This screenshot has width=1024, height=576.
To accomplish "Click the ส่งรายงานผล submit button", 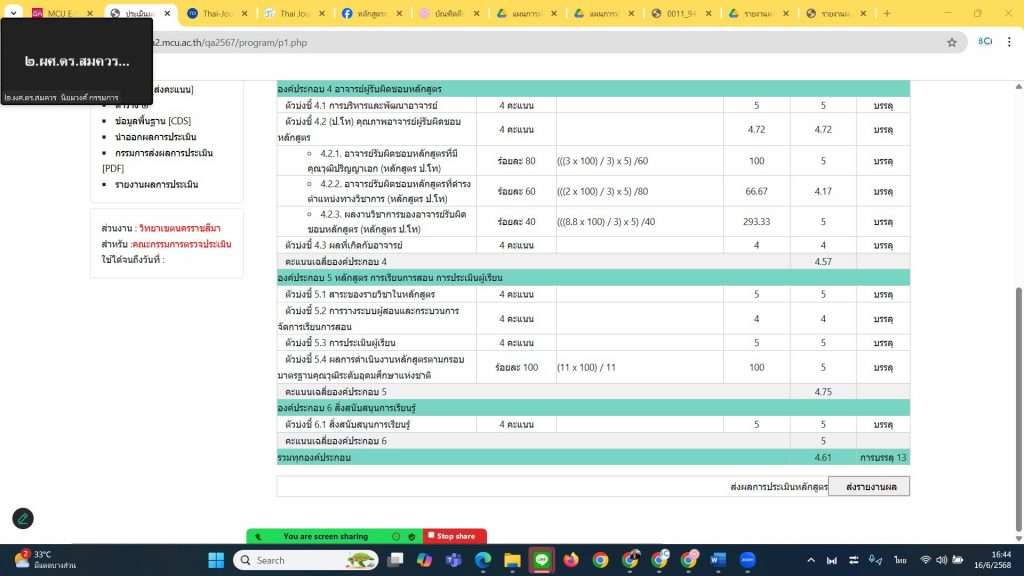I will click(x=869, y=487).
